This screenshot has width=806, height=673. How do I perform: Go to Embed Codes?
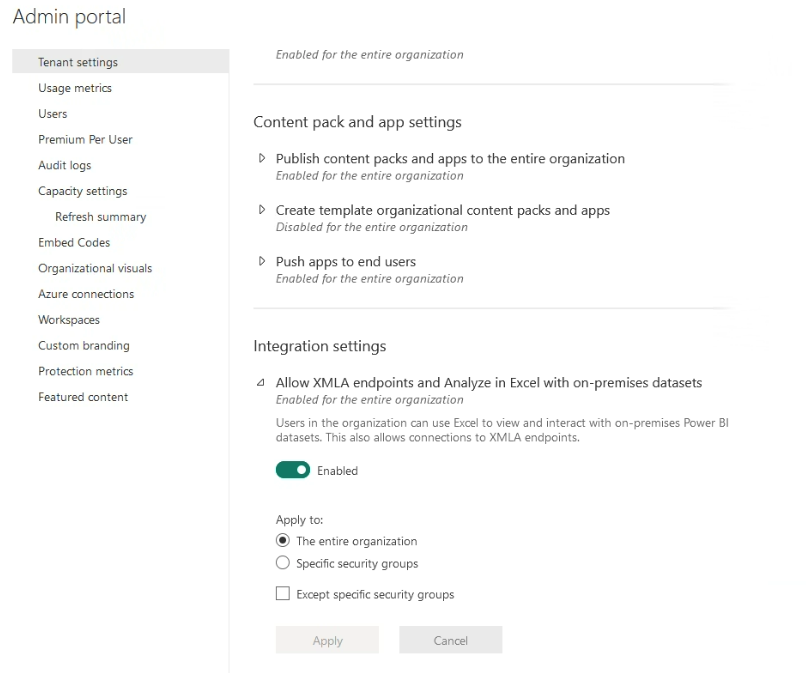point(74,242)
